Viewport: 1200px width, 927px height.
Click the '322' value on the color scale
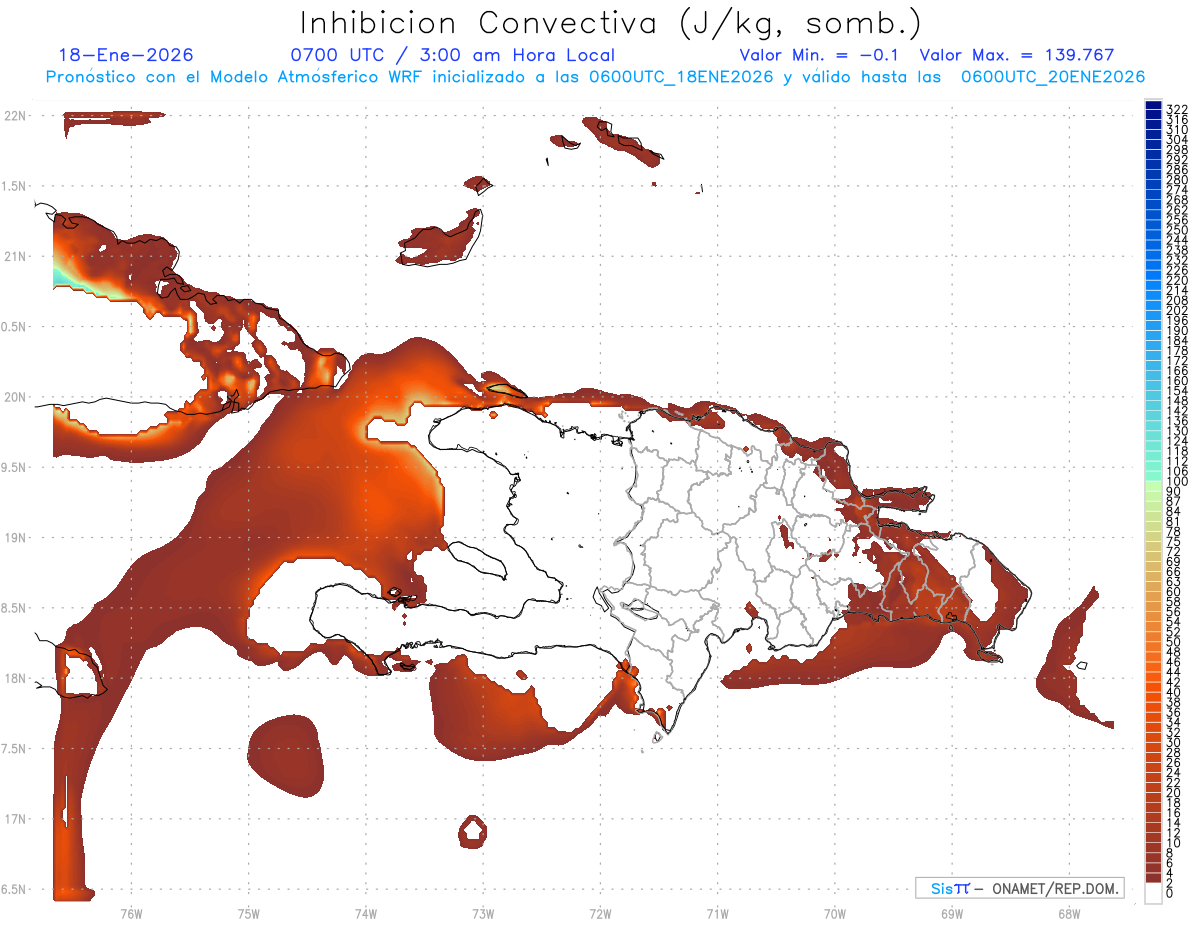coord(1176,109)
